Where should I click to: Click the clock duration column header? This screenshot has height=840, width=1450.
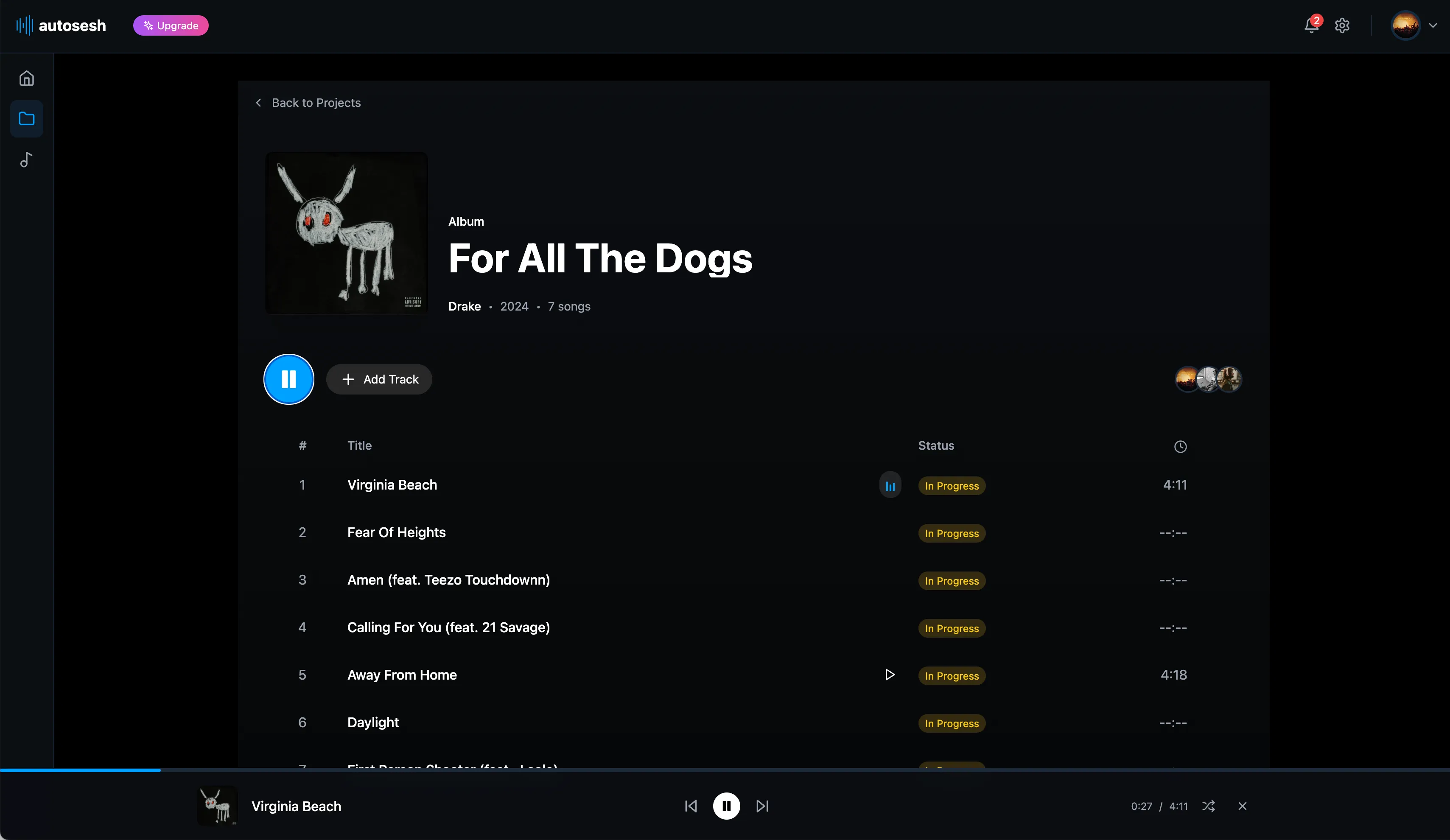[1180, 446]
